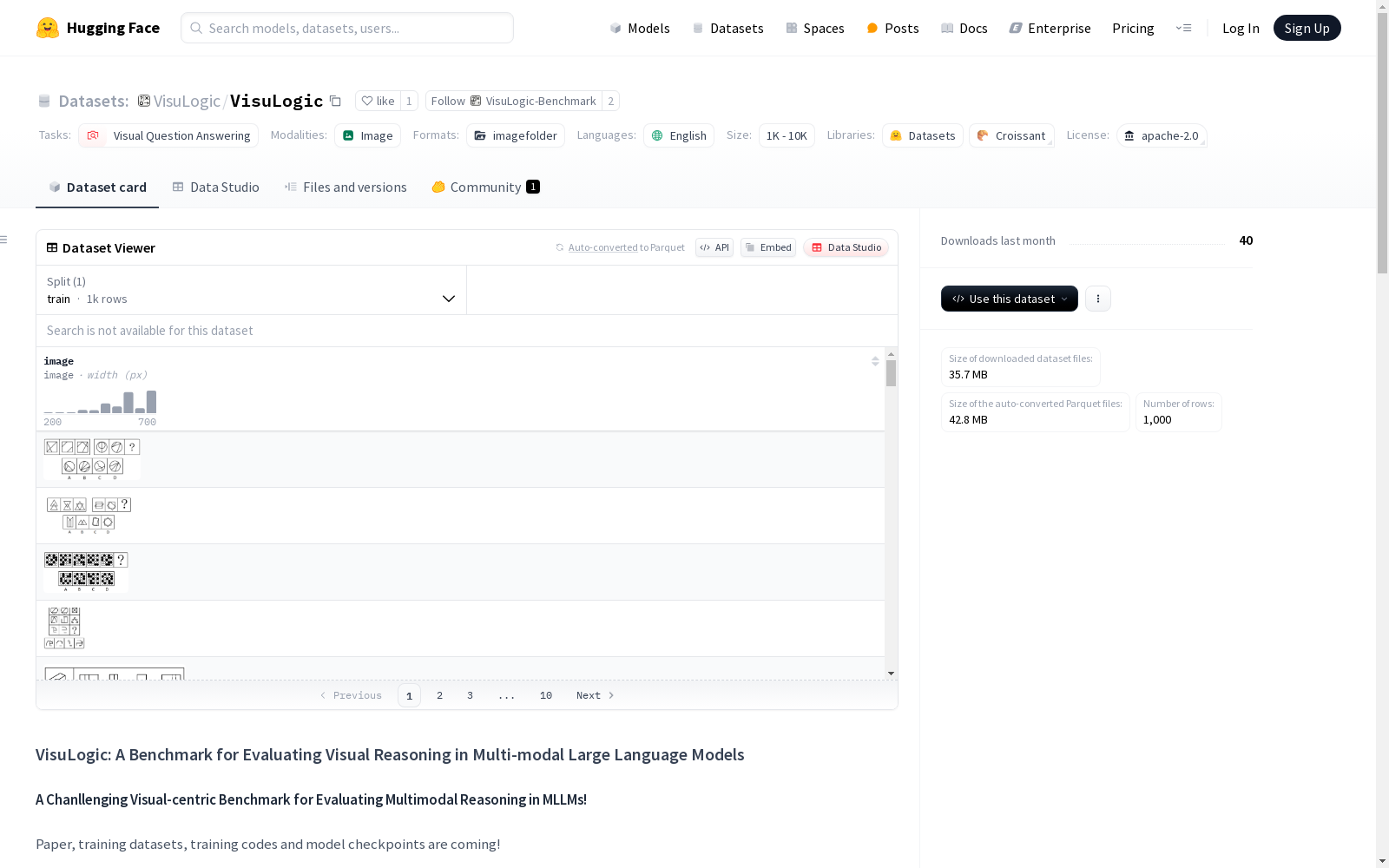Focus the search models, datasets, users field
The height and width of the screenshot is (868, 1389).
coord(347,28)
